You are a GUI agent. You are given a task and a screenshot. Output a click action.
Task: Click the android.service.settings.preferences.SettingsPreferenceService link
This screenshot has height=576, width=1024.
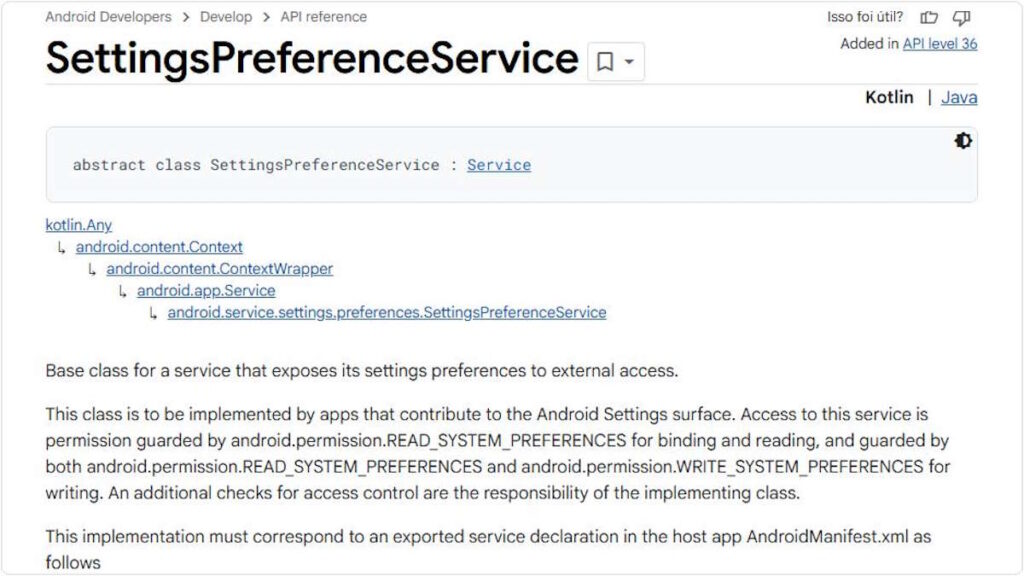point(386,312)
